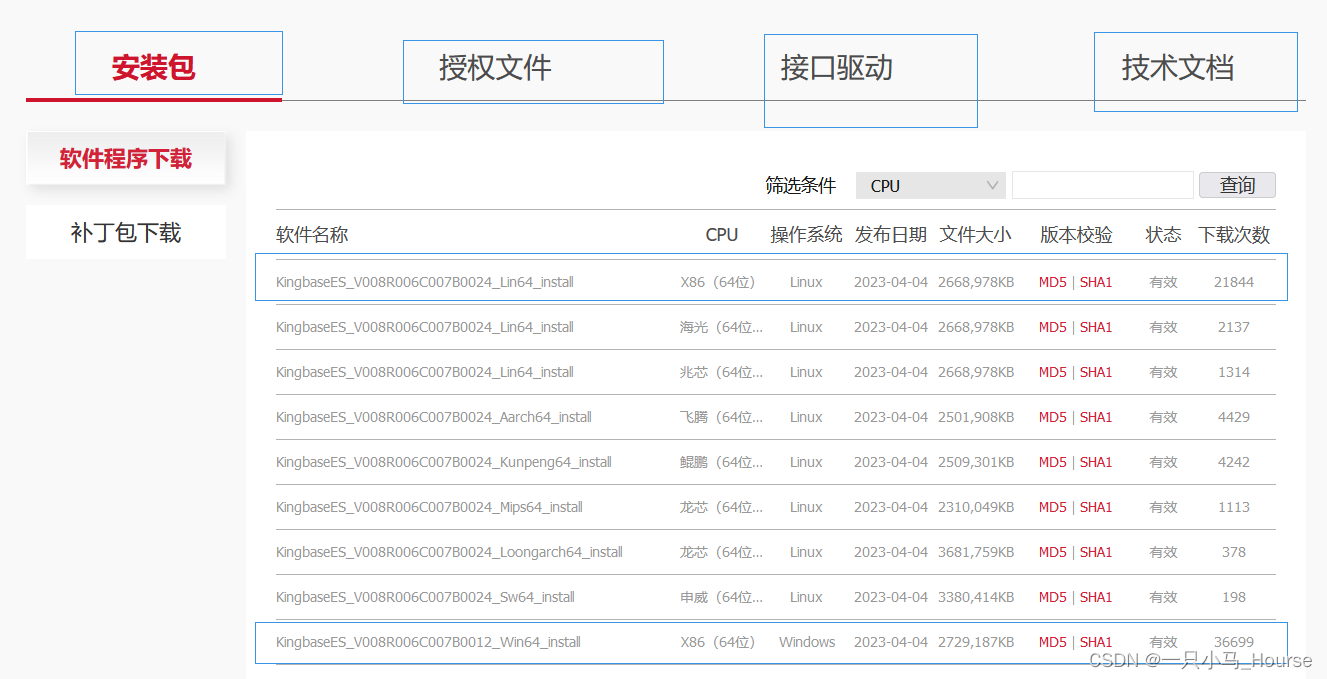Click the 飞腾 CPU cell
The height and width of the screenshot is (679, 1327).
pos(721,417)
